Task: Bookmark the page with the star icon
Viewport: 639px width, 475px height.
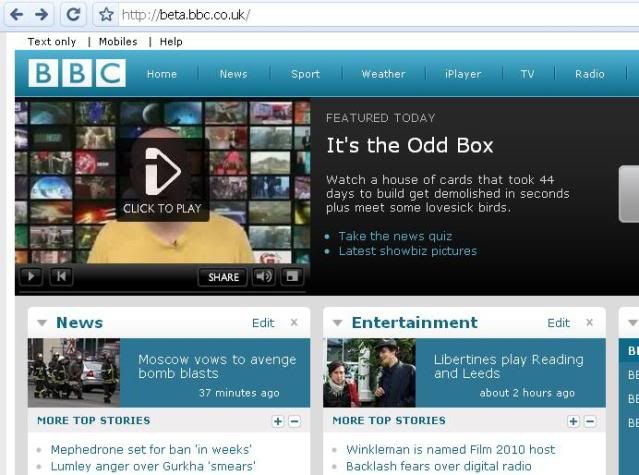Action: (x=106, y=15)
